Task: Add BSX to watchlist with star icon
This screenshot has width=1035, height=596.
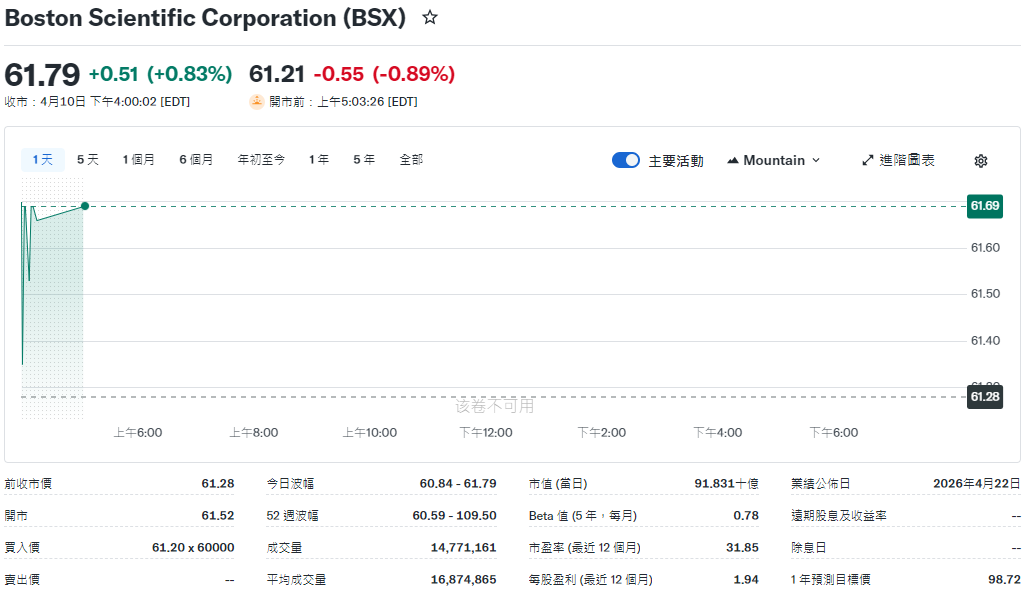Action: (x=430, y=18)
